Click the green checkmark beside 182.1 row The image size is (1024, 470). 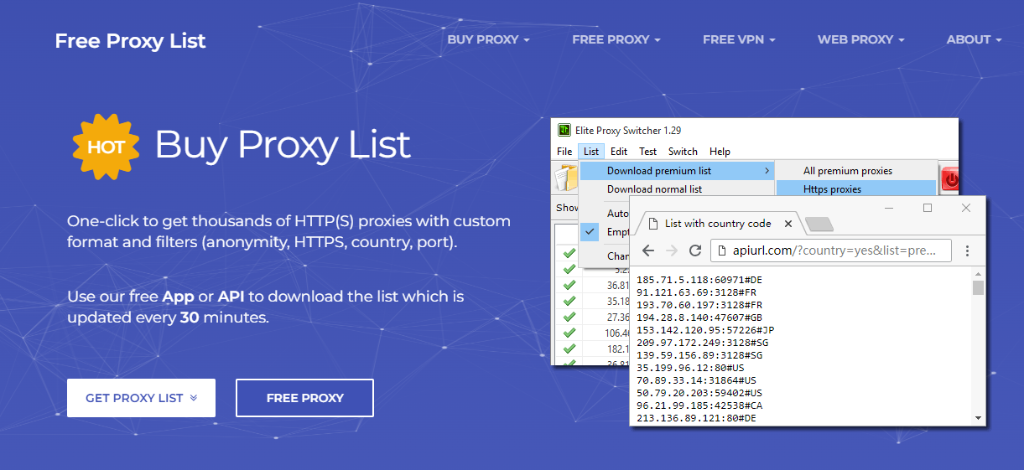tap(569, 348)
